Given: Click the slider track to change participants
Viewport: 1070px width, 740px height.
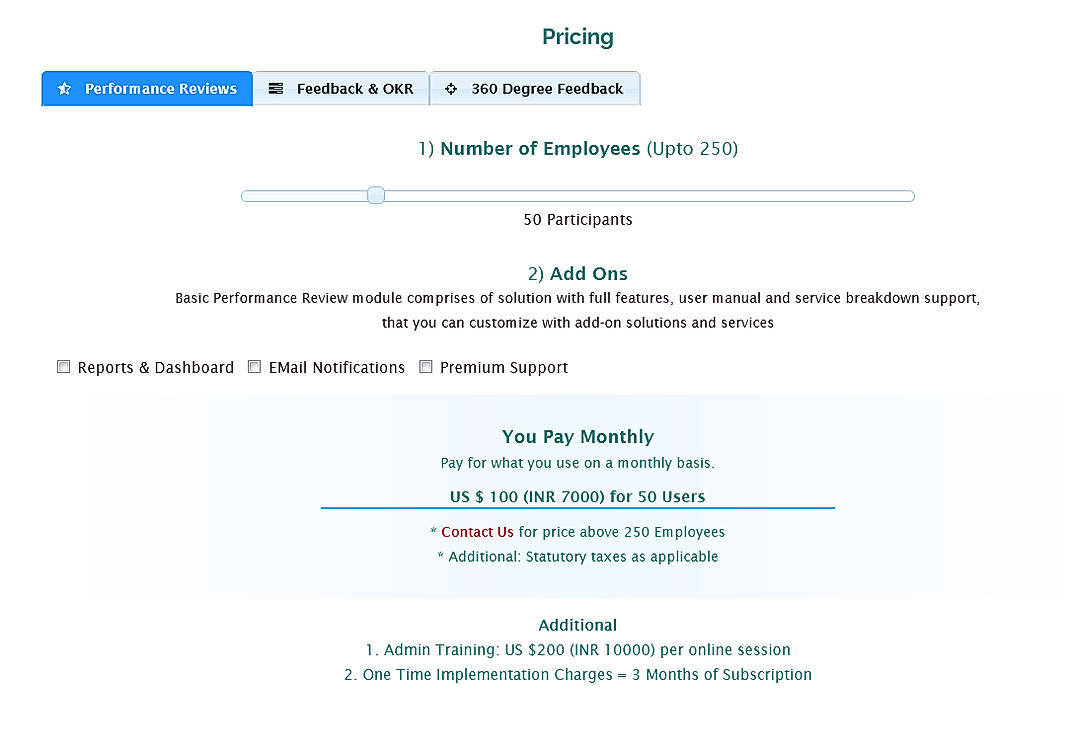Looking at the screenshot, I should pos(650,195).
